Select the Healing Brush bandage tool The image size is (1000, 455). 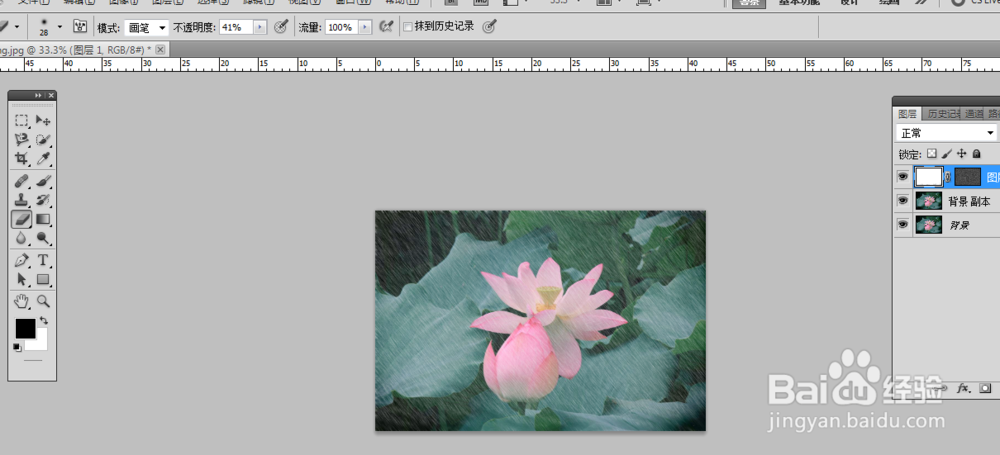(22, 181)
